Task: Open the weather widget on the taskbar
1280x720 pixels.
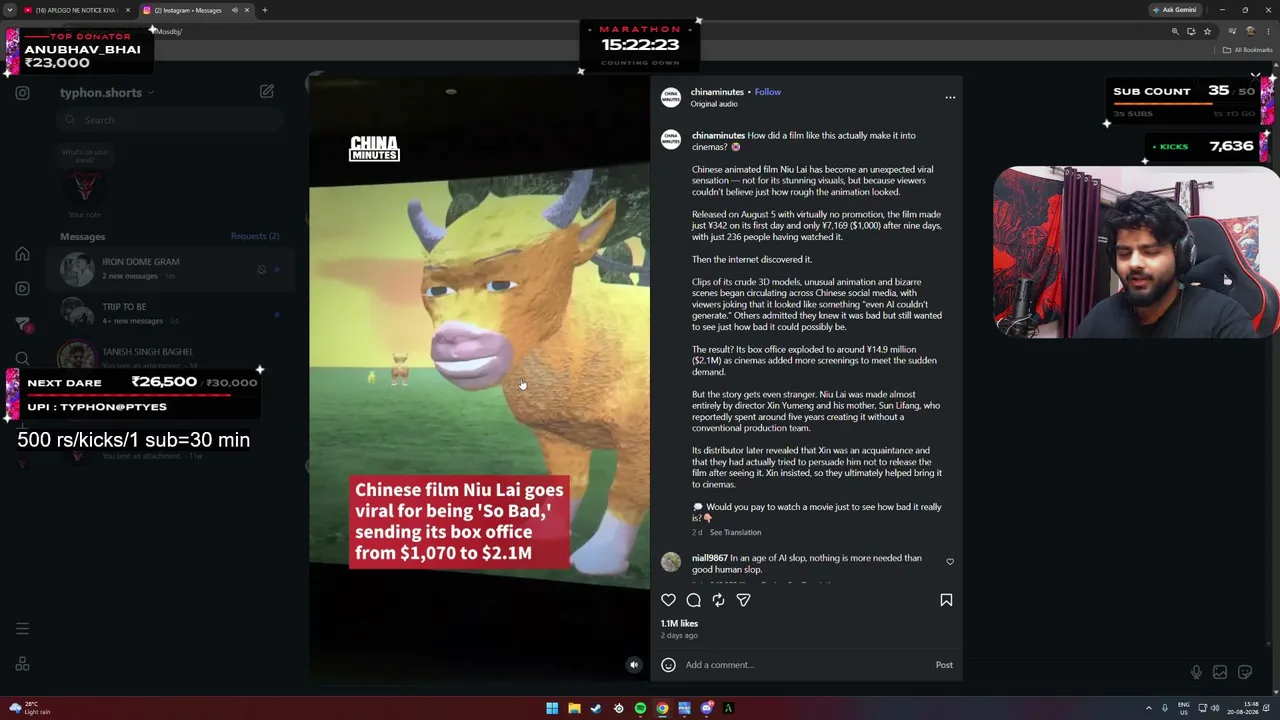Action: point(30,709)
